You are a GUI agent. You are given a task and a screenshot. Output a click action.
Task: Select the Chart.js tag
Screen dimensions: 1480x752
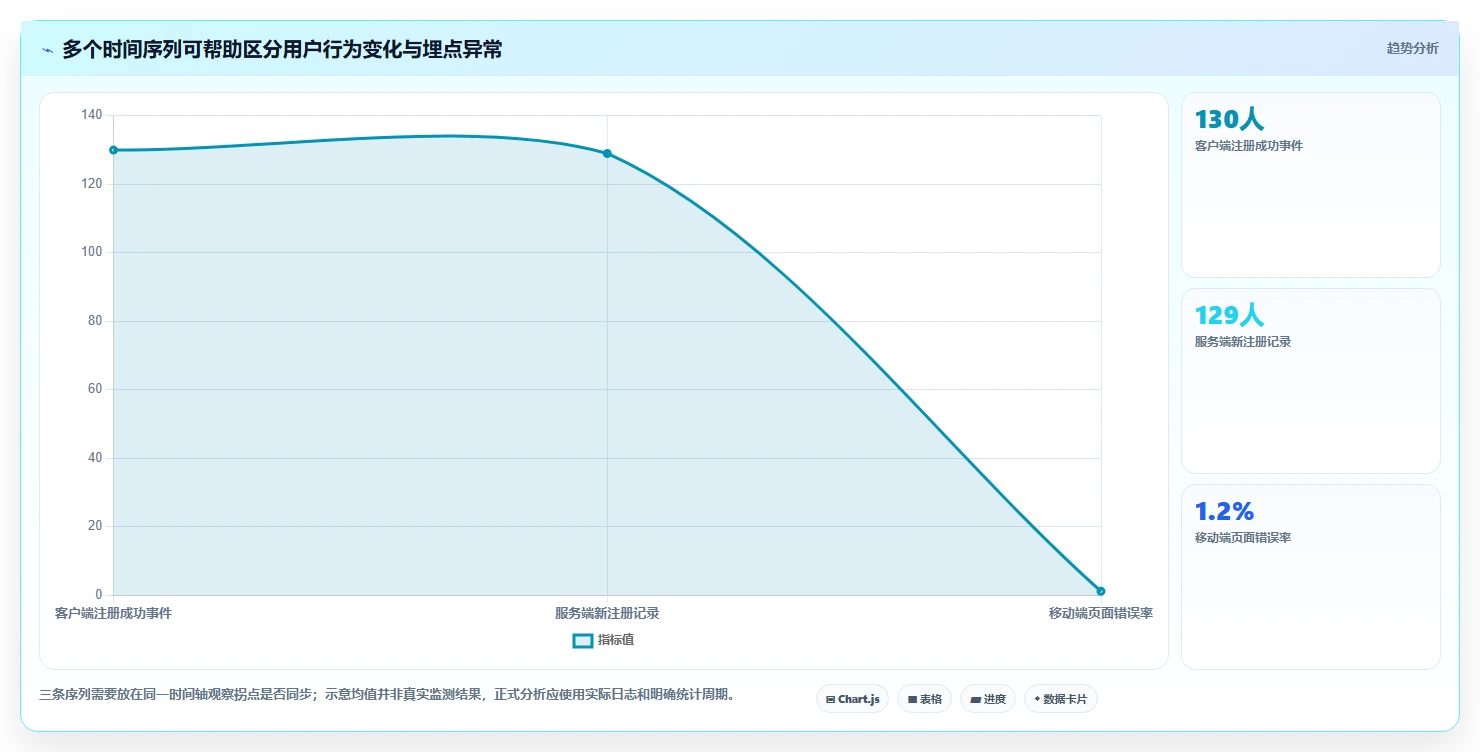tap(852, 699)
